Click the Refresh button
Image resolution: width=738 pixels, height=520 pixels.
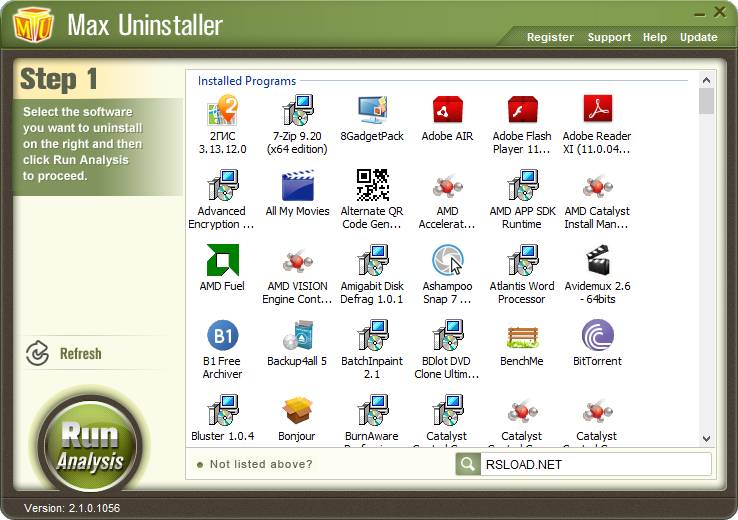pos(64,353)
